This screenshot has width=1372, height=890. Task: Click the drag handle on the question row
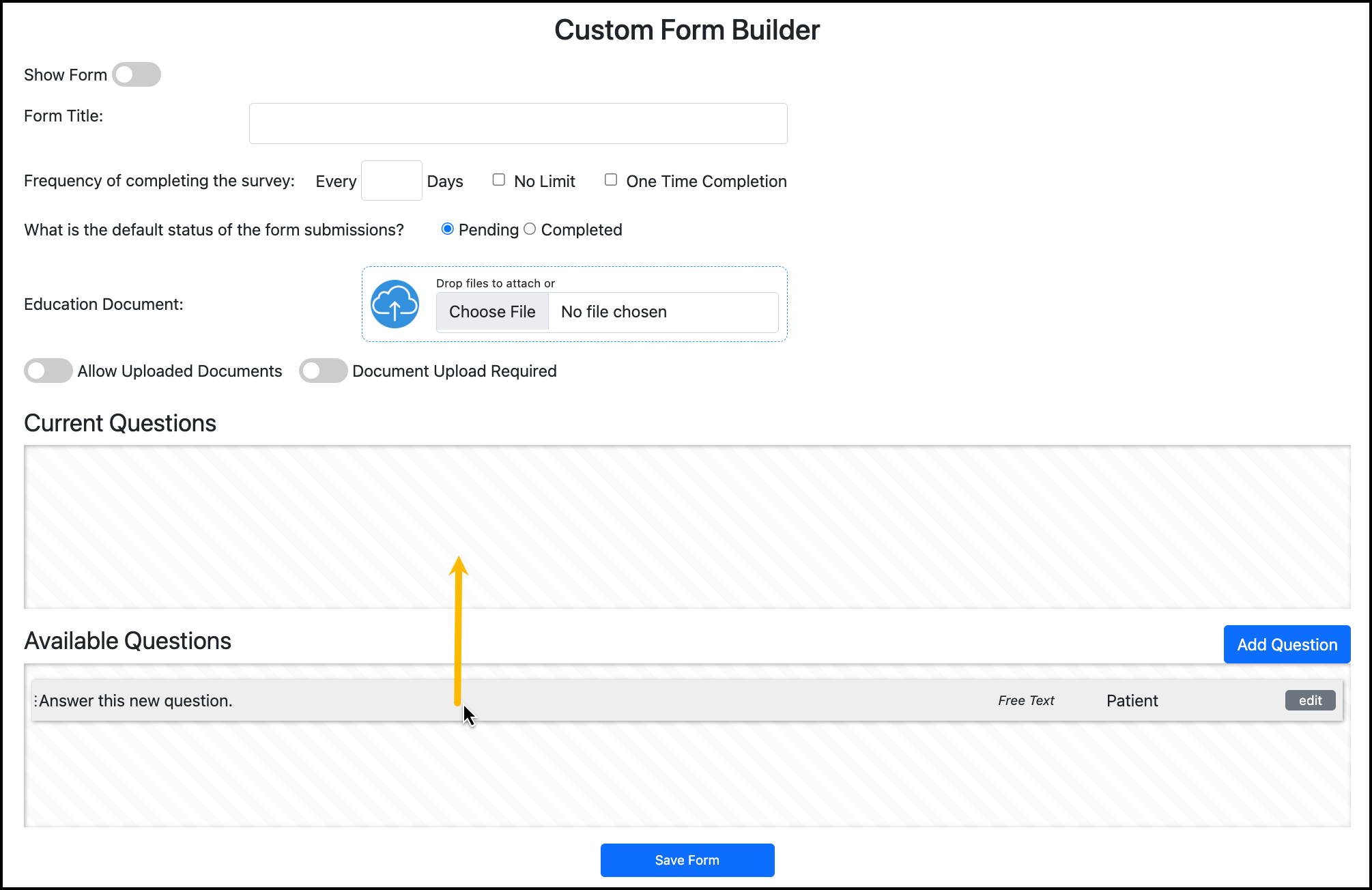[35, 701]
